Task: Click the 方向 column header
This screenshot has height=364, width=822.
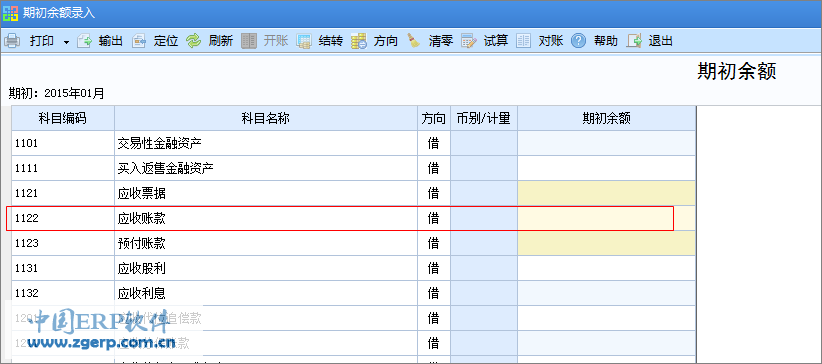Action: click(434, 119)
